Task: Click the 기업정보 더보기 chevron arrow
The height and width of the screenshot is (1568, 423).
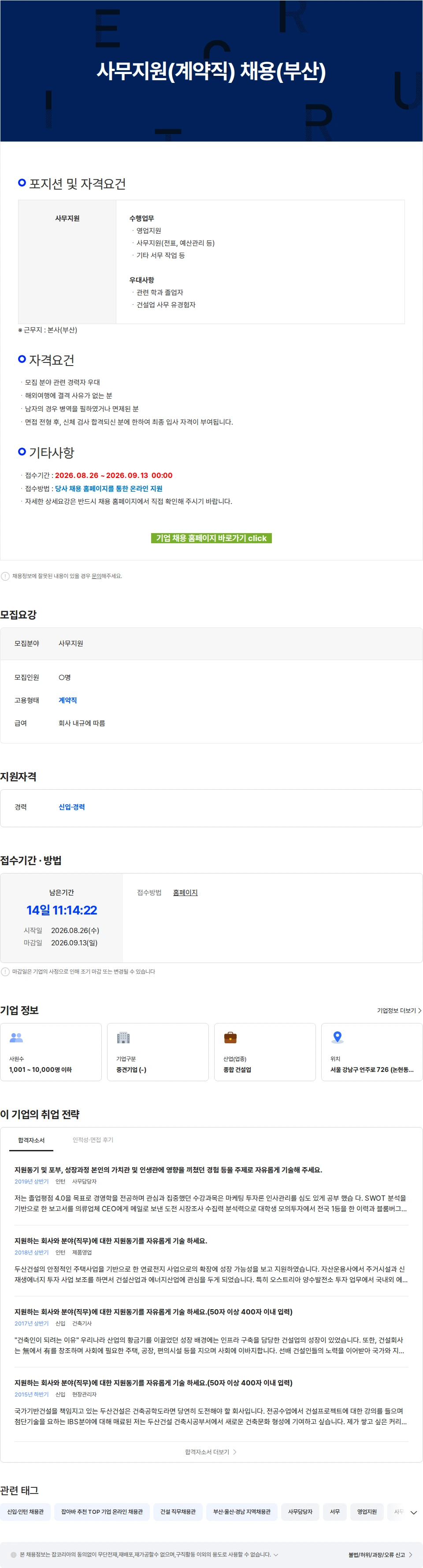Action: 419,1011
